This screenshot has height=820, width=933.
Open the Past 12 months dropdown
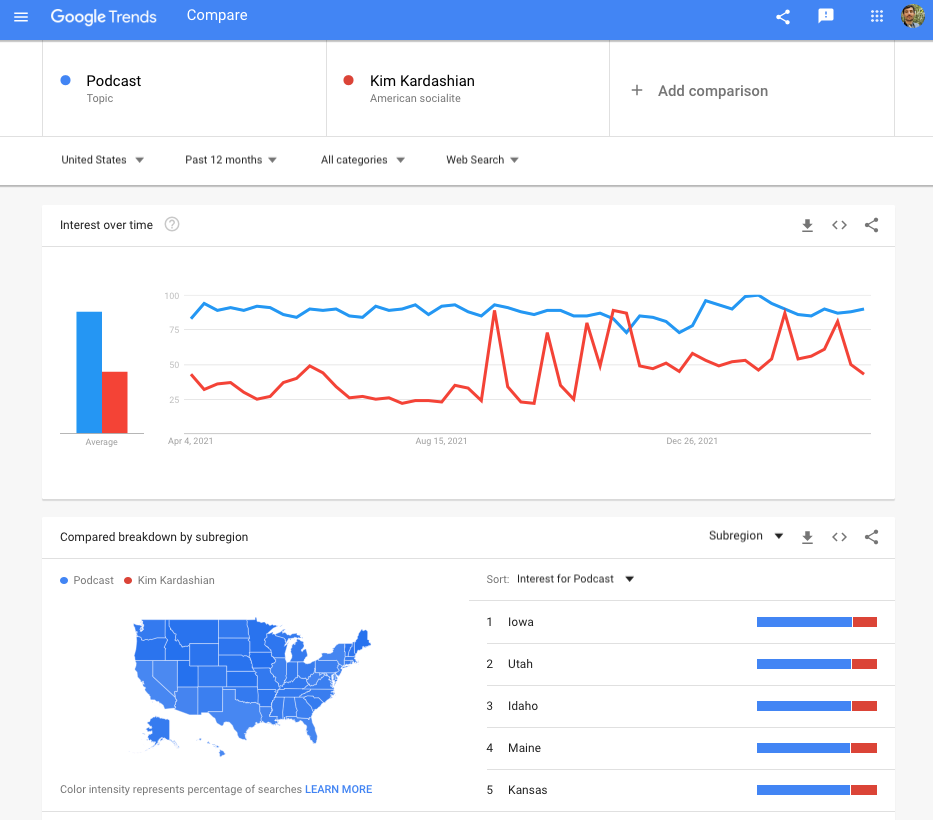pos(230,159)
